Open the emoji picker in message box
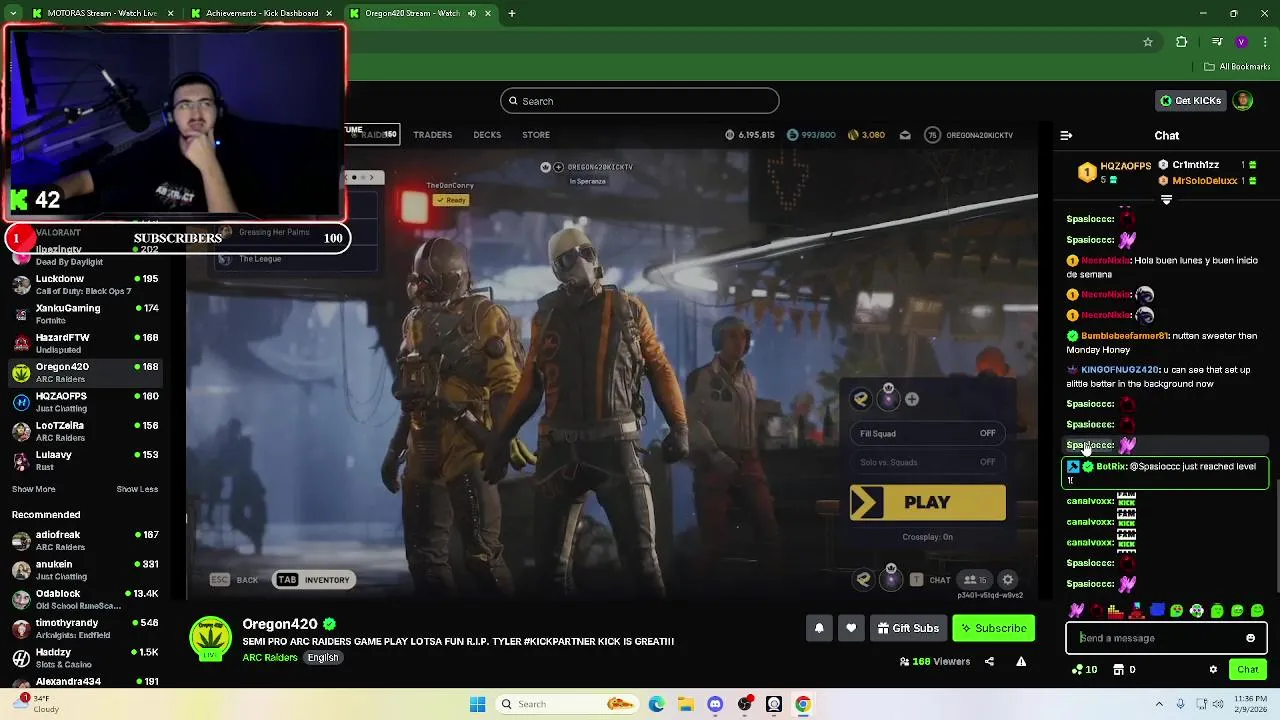Image resolution: width=1280 pixels, height=720 pixels. (1250, 638)
